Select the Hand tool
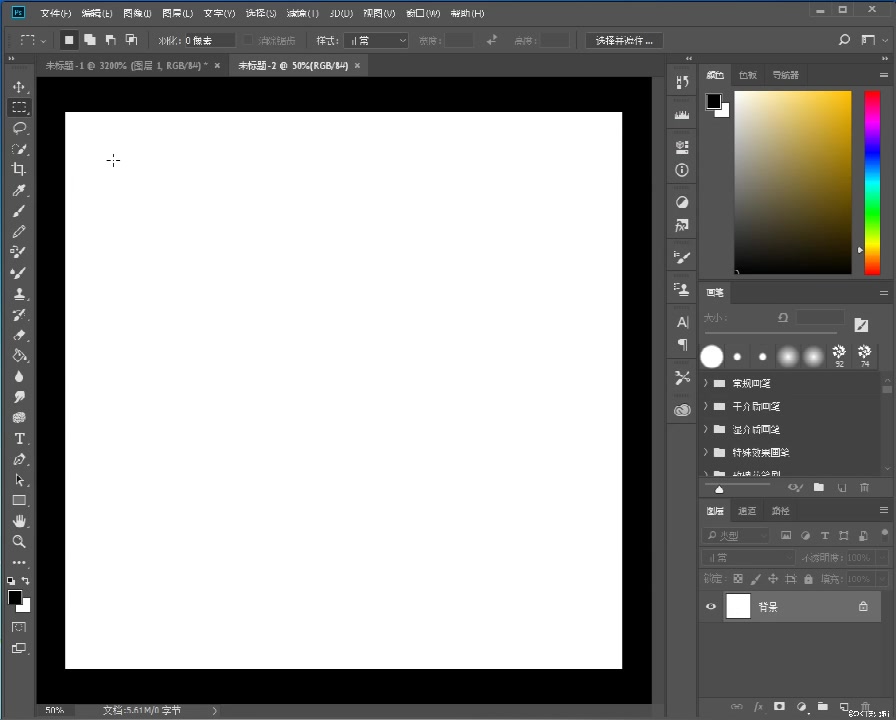 point(19,521)
